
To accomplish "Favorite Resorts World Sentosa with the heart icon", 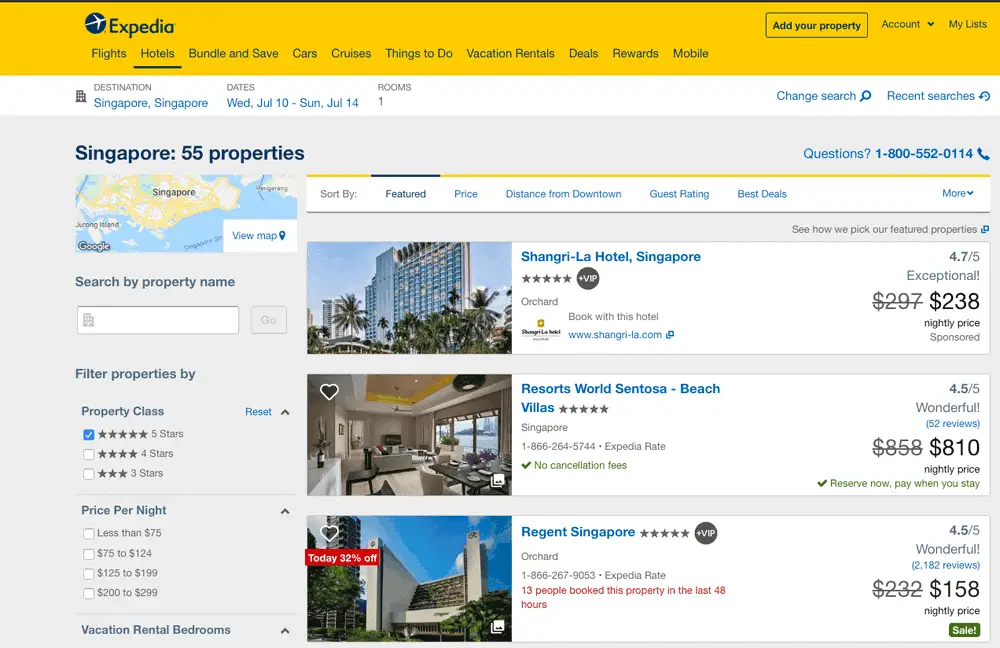I will coord(329,392).
